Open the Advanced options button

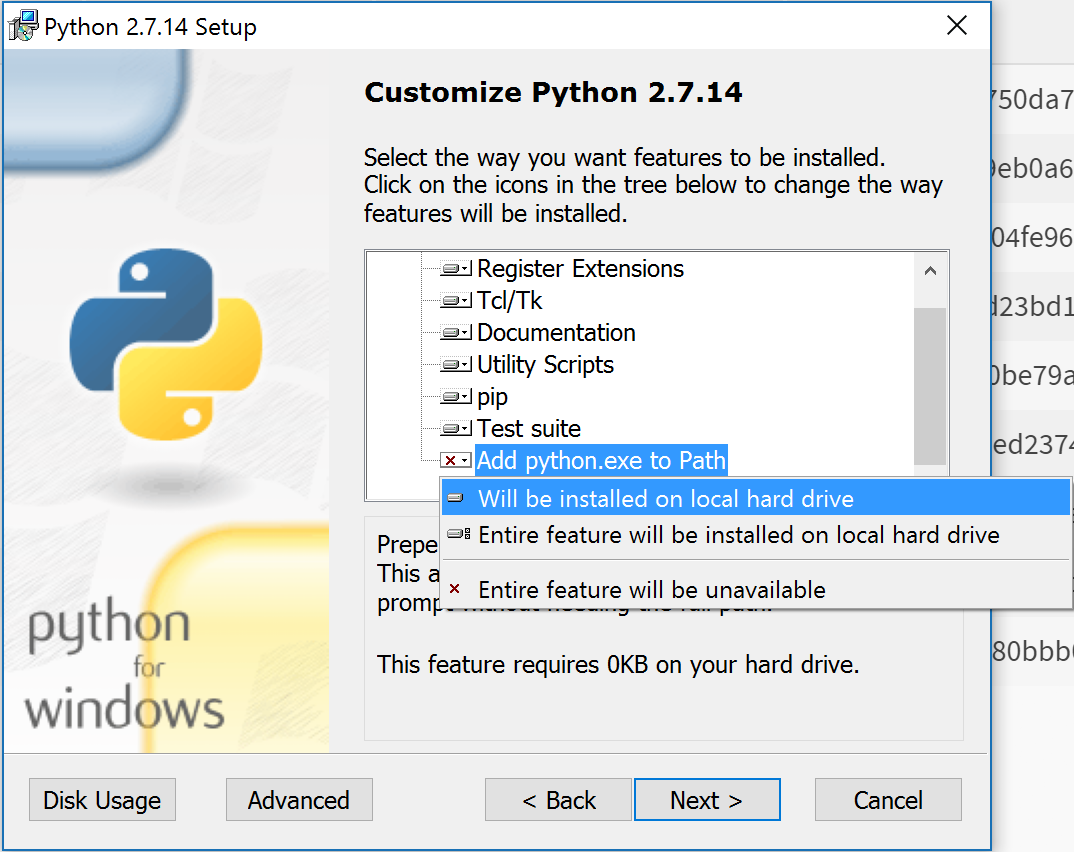[299, 800]
